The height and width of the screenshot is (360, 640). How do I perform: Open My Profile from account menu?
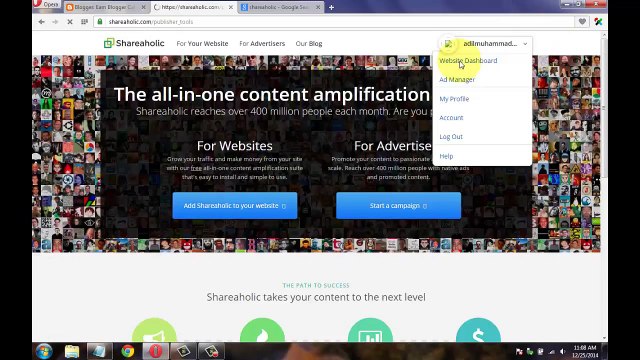click(454, 99)
